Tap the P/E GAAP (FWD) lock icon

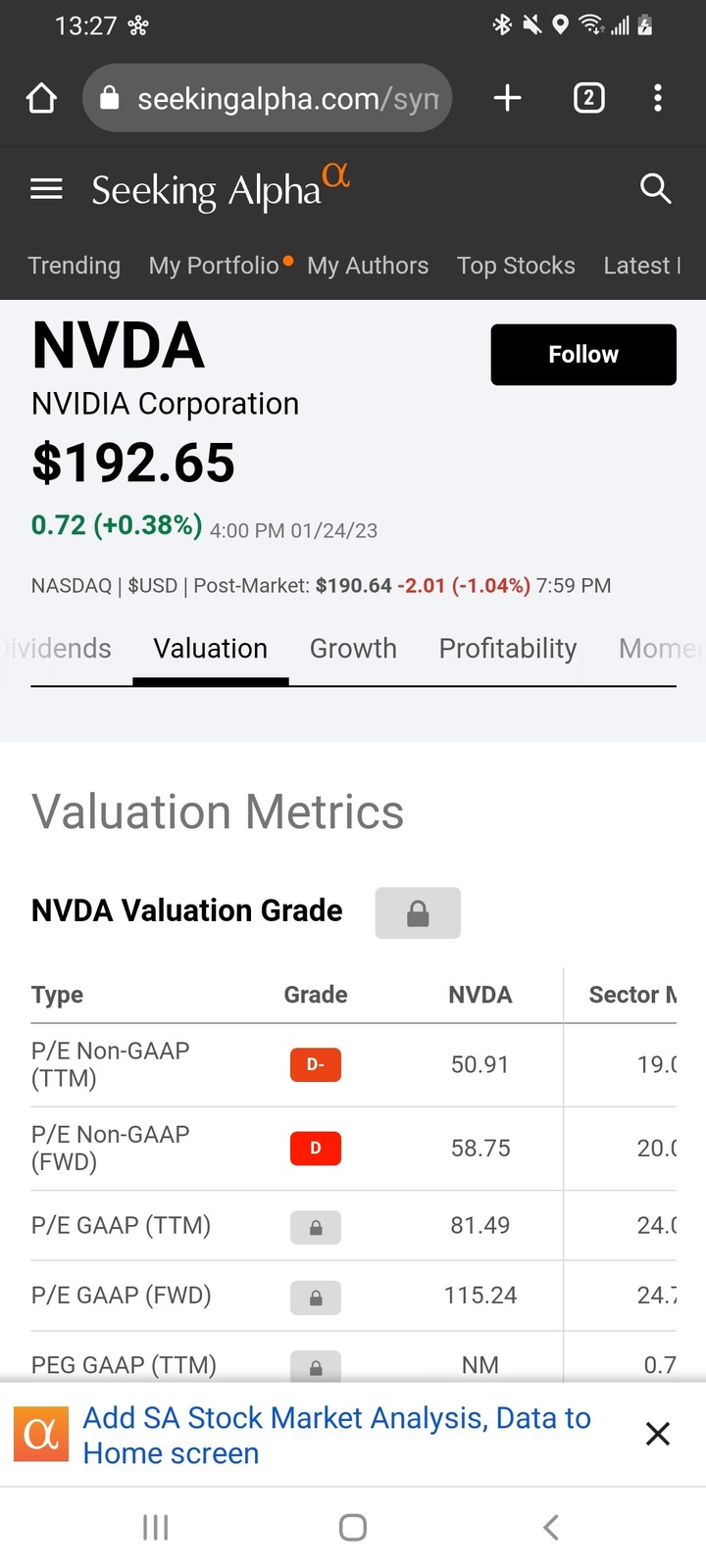point(316,1297)
